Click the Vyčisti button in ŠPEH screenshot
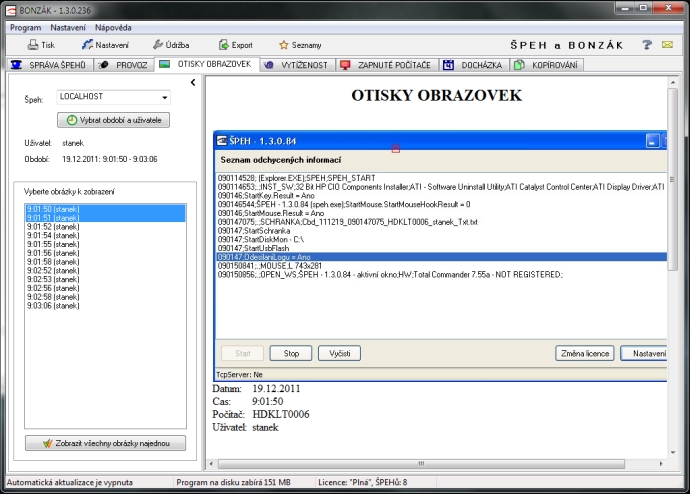 (x=339, y=353)
